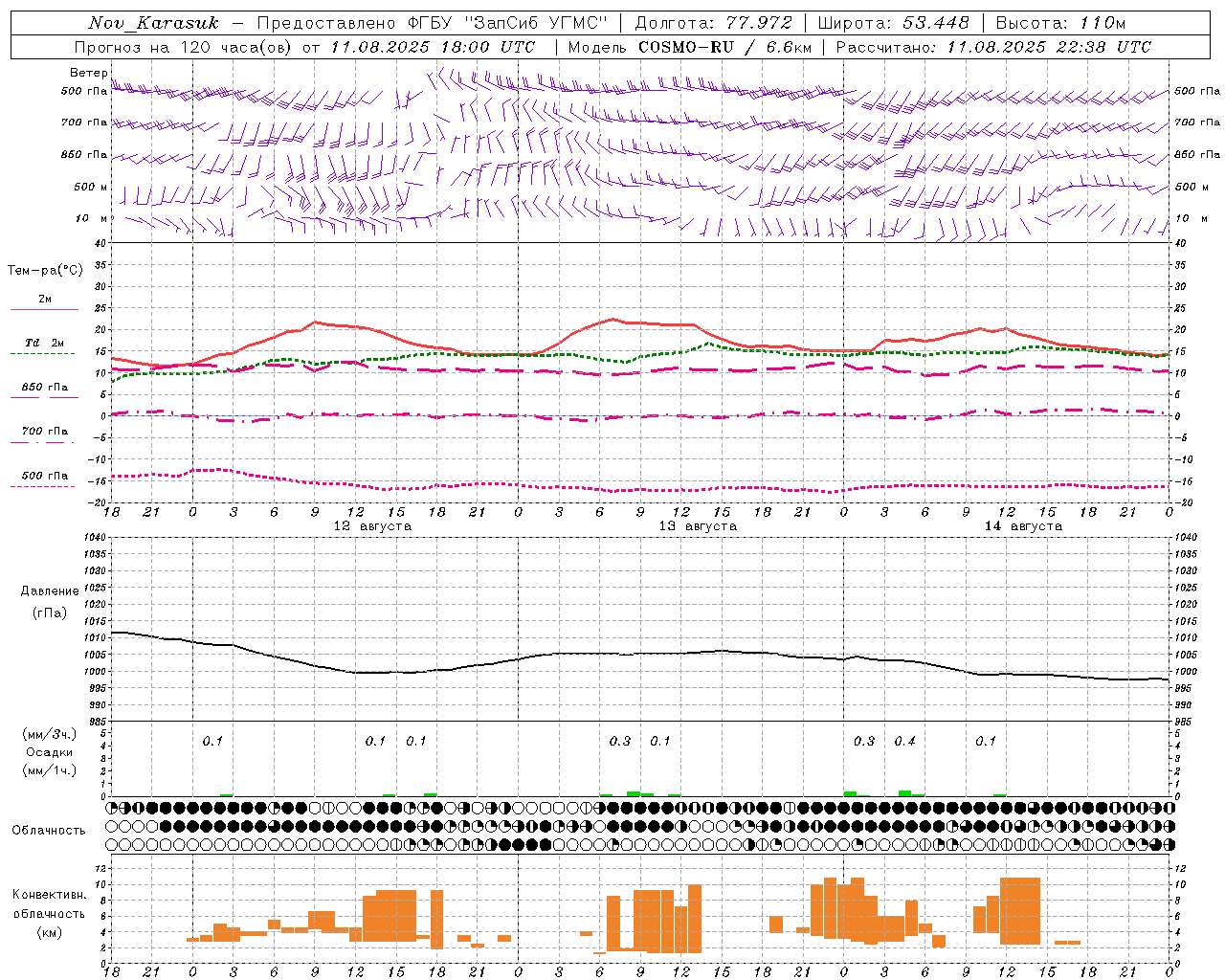
Task: Click the 14 августа date label
Action: [x=1023, y=526]
